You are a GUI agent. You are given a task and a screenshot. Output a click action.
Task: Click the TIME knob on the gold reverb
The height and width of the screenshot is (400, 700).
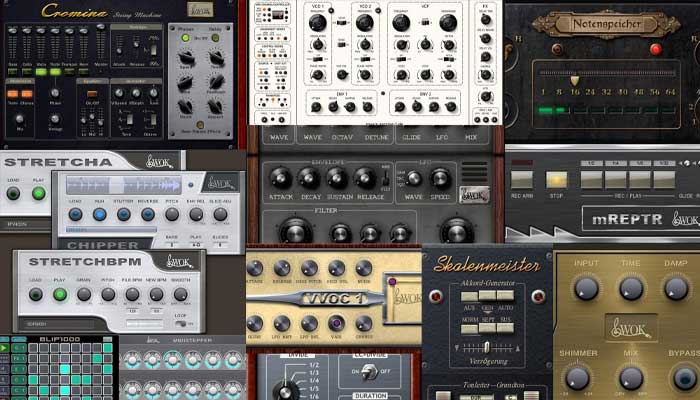[x=631, y=288]
